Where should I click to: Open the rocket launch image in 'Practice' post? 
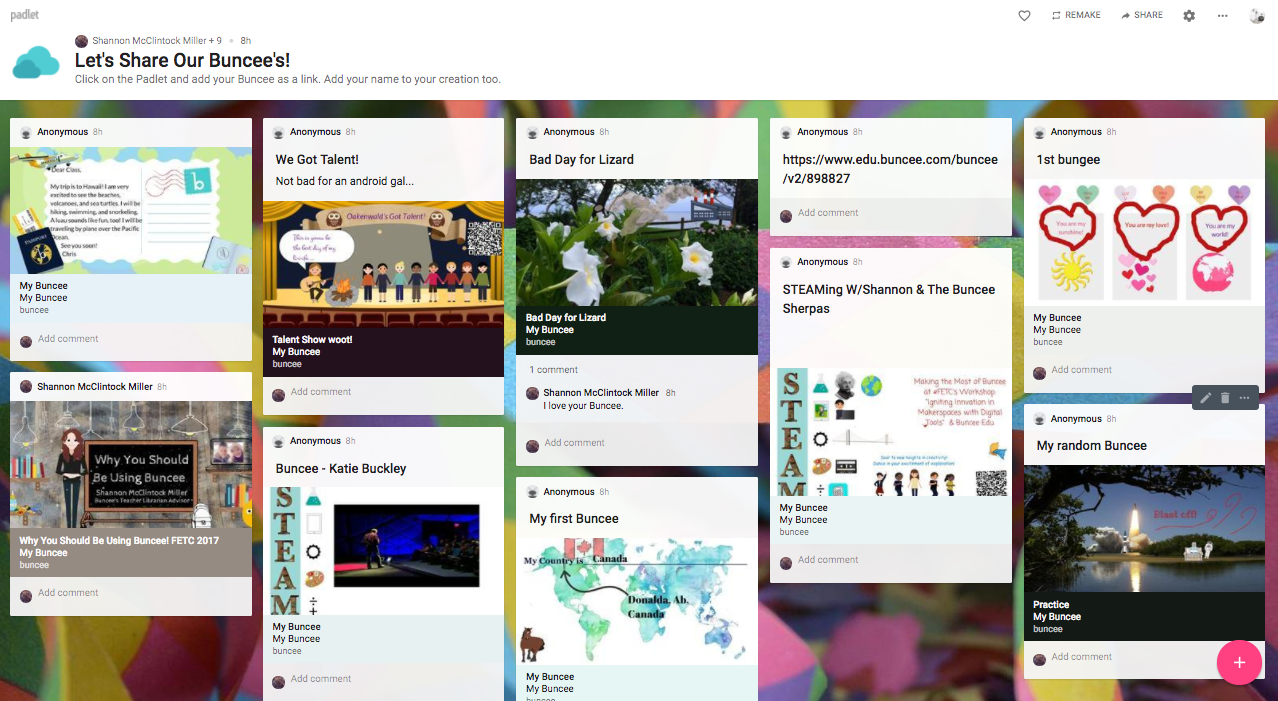click(1144, 528)
